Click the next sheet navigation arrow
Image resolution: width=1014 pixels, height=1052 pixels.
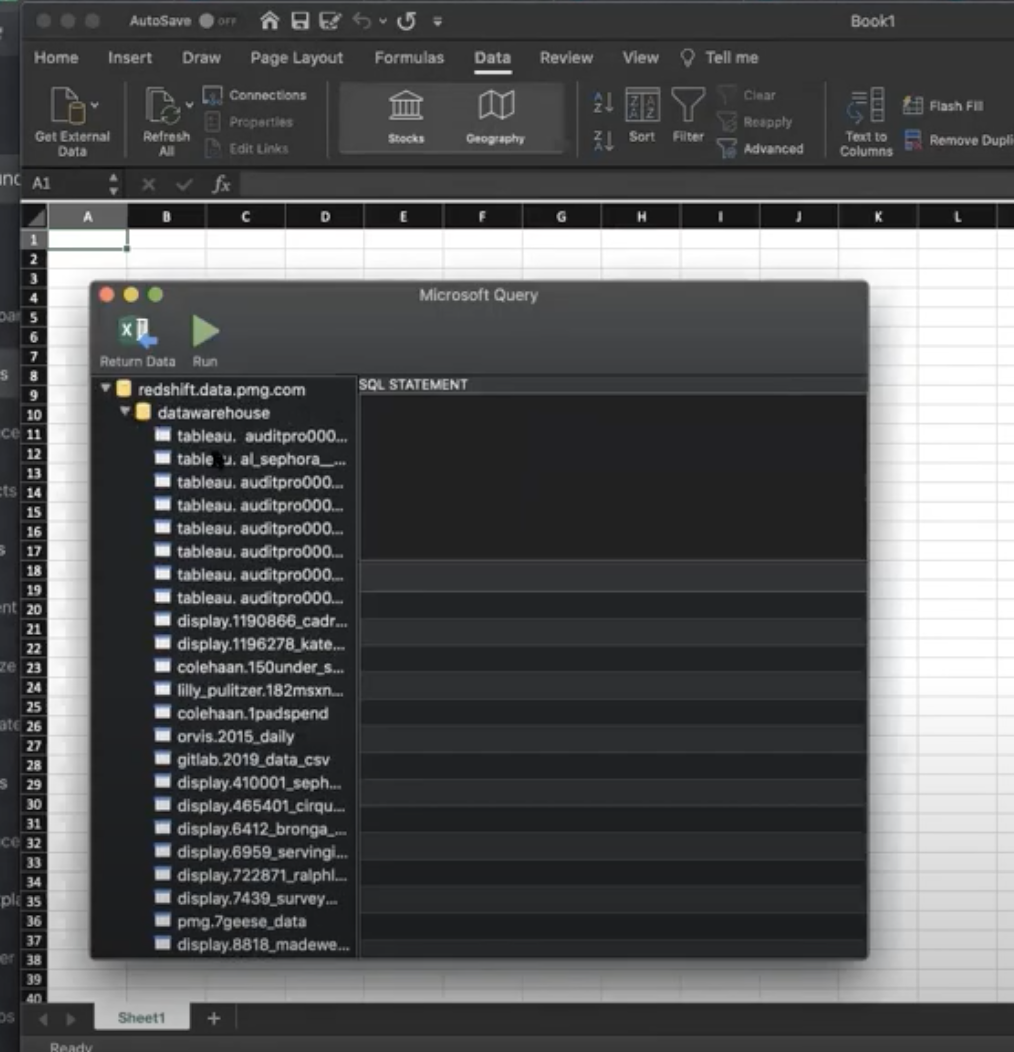[x=70, y=1019]
